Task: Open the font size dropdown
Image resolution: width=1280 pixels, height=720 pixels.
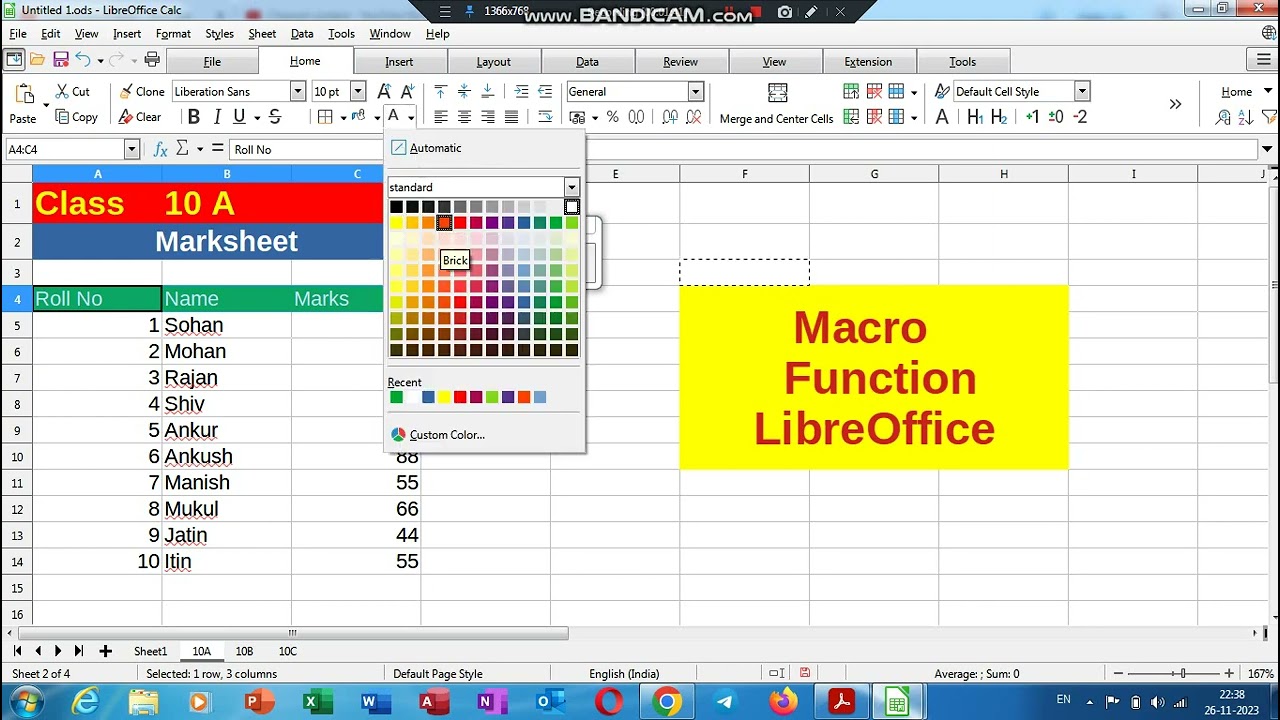Action: (358, 91)
